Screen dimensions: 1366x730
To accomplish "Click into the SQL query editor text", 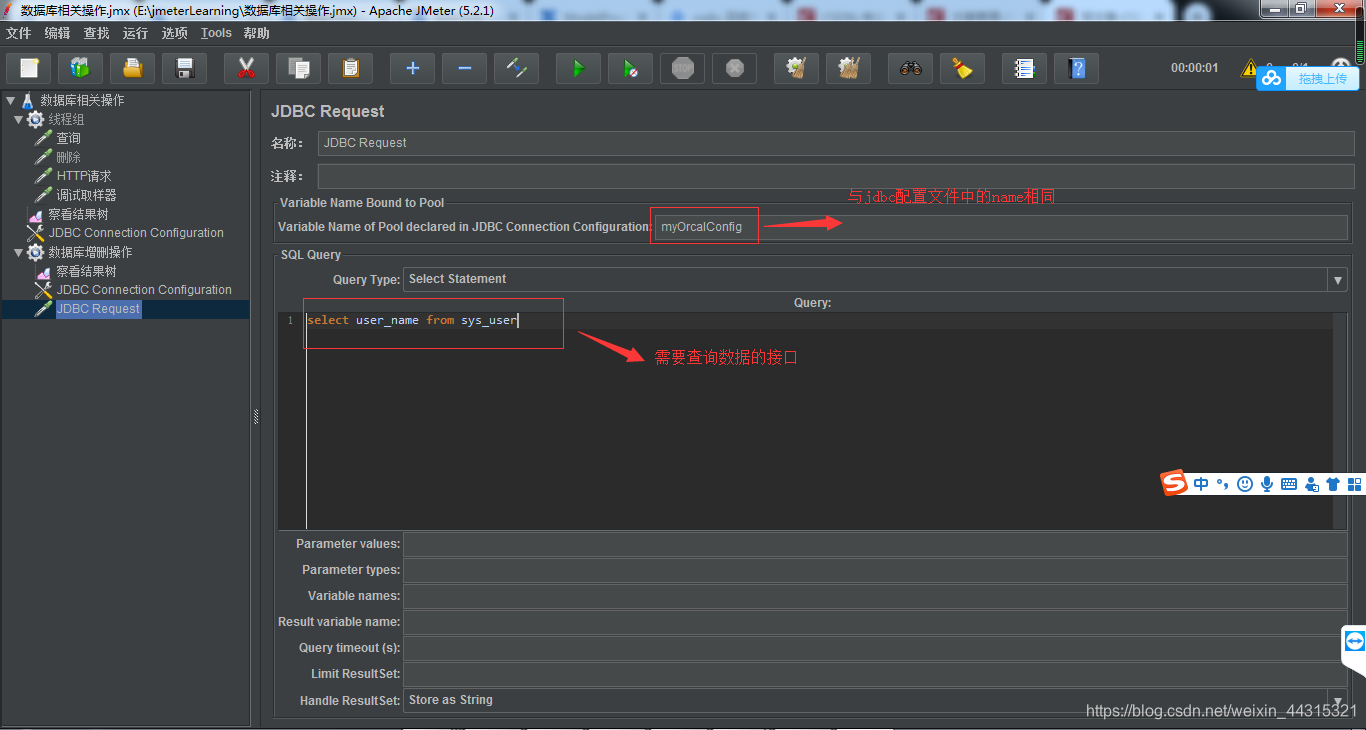I will [x=412, y=320].
